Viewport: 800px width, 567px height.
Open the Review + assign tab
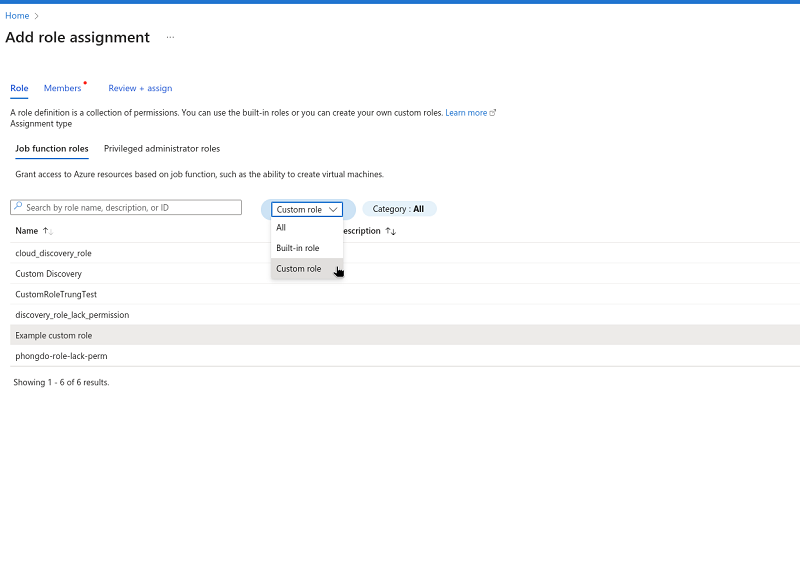click(x=140, y=88)
